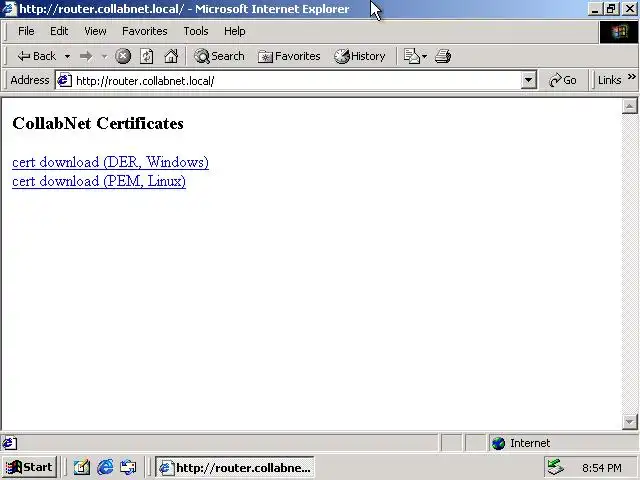Open the Tools menu
Viewport: 640px width, 480px height.
click(196, 31)
